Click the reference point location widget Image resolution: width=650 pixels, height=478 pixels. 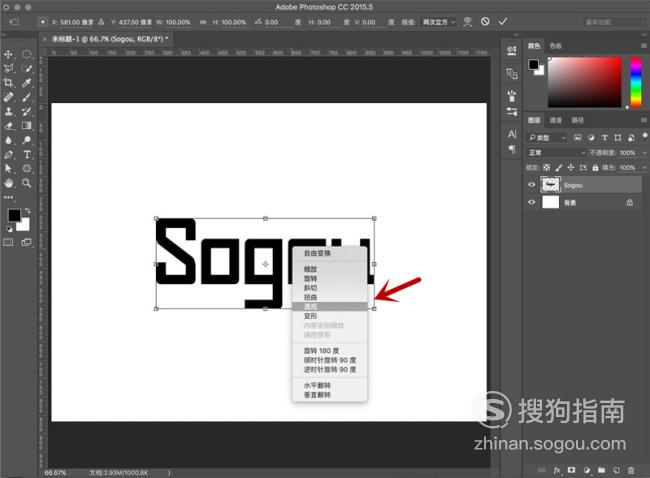point(43,22)
